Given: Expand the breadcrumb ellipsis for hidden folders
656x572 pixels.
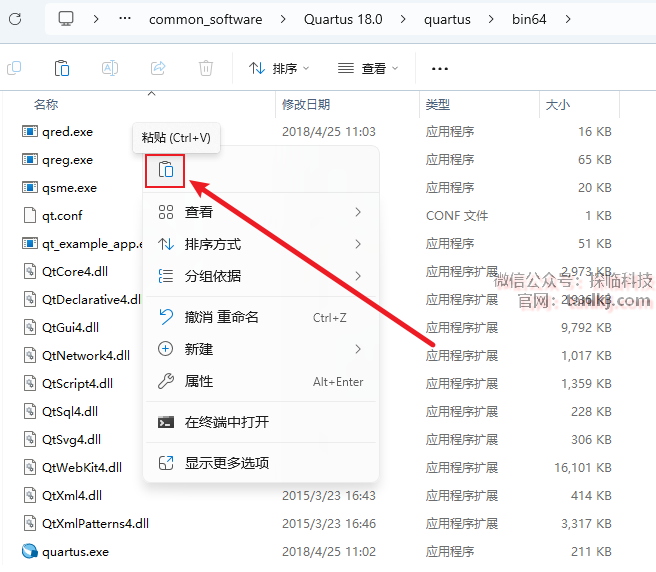Looking at the screenshot, I should 125,19.
